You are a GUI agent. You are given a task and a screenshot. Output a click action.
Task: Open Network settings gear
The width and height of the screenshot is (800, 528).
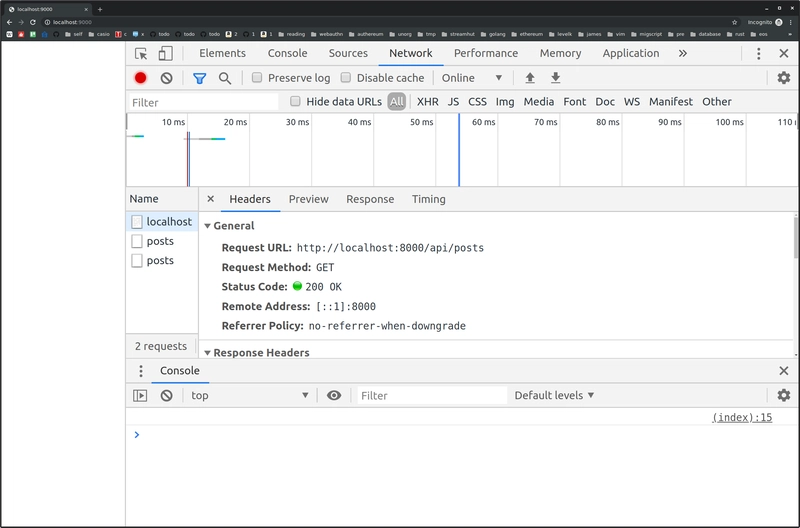784,78
